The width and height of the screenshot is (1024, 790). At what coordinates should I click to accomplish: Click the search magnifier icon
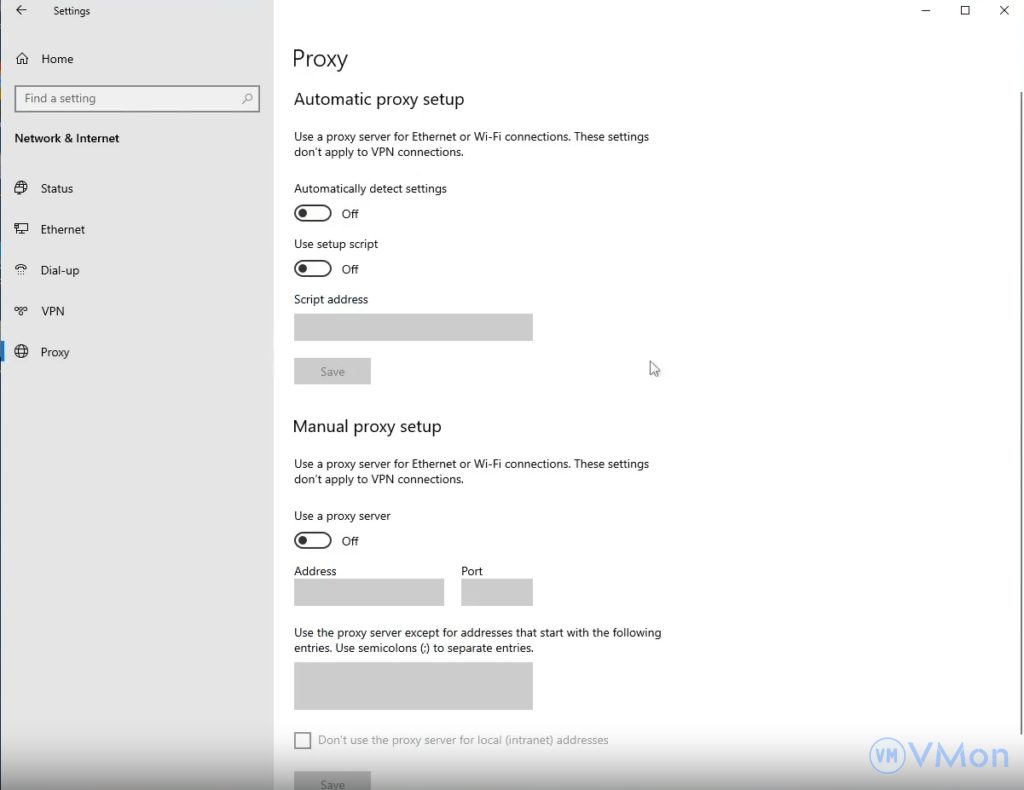[247, 99]
